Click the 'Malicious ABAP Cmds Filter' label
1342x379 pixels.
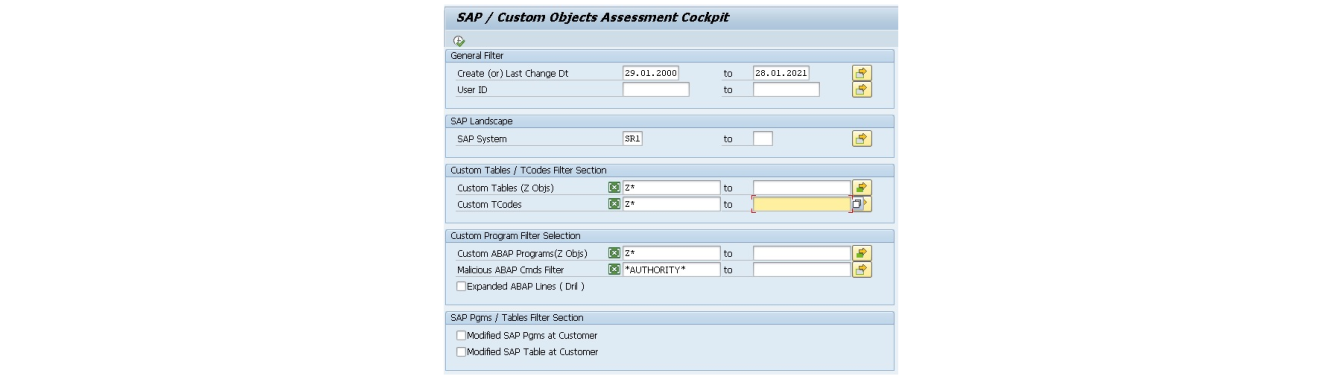coord(510,270)
